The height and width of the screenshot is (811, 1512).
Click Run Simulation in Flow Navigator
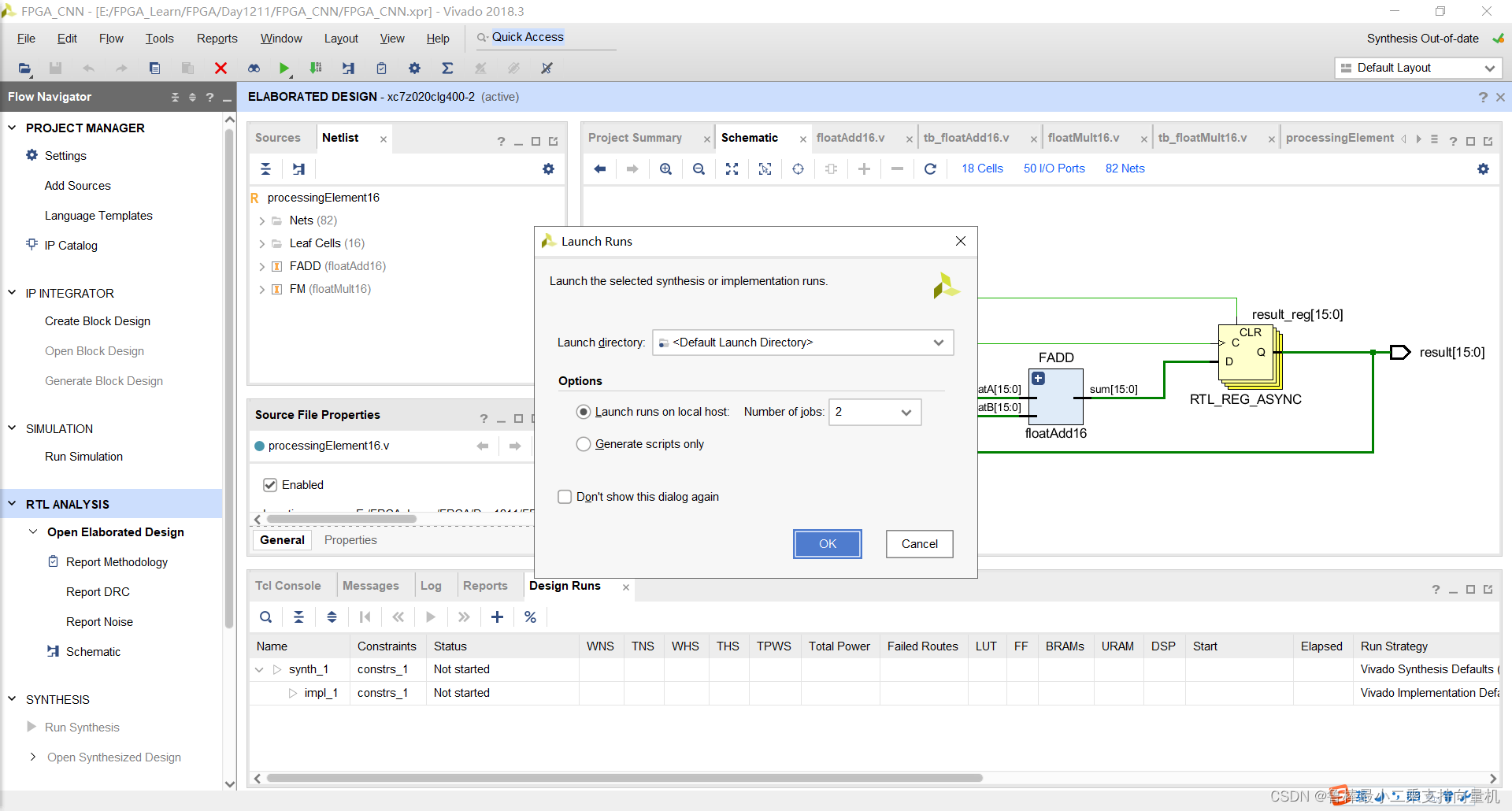click(x=83, y=457)
